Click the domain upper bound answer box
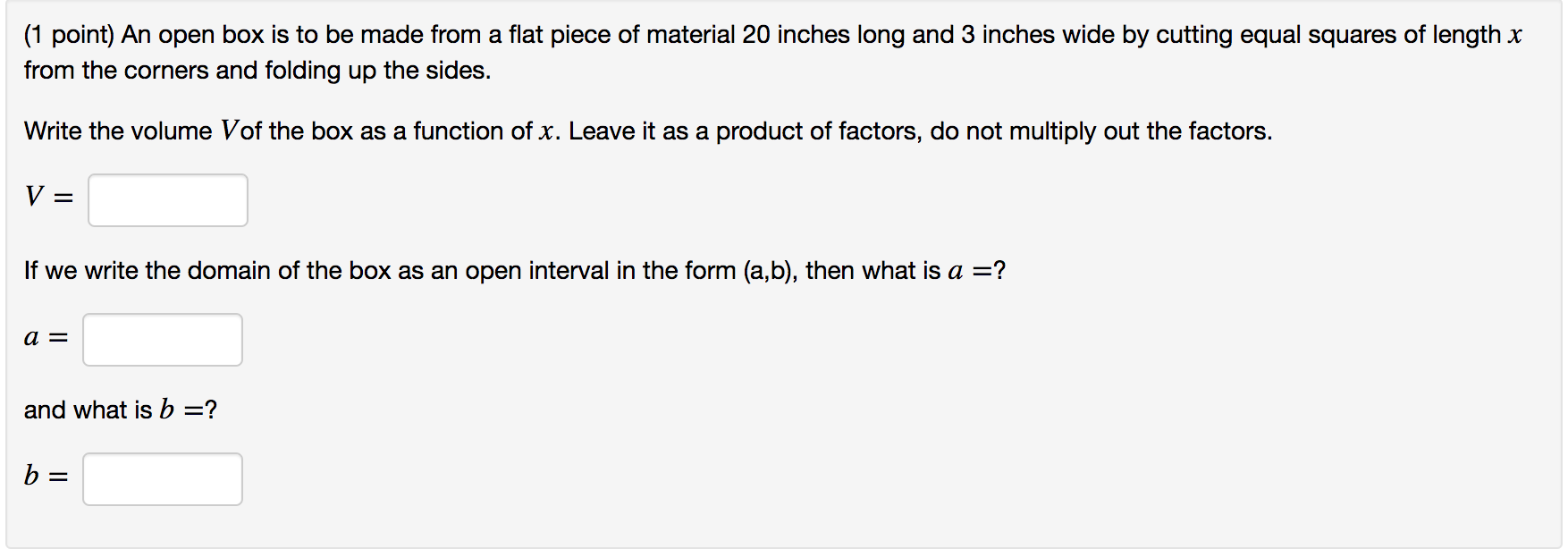1568x549 pixels. tap(162, 479)
